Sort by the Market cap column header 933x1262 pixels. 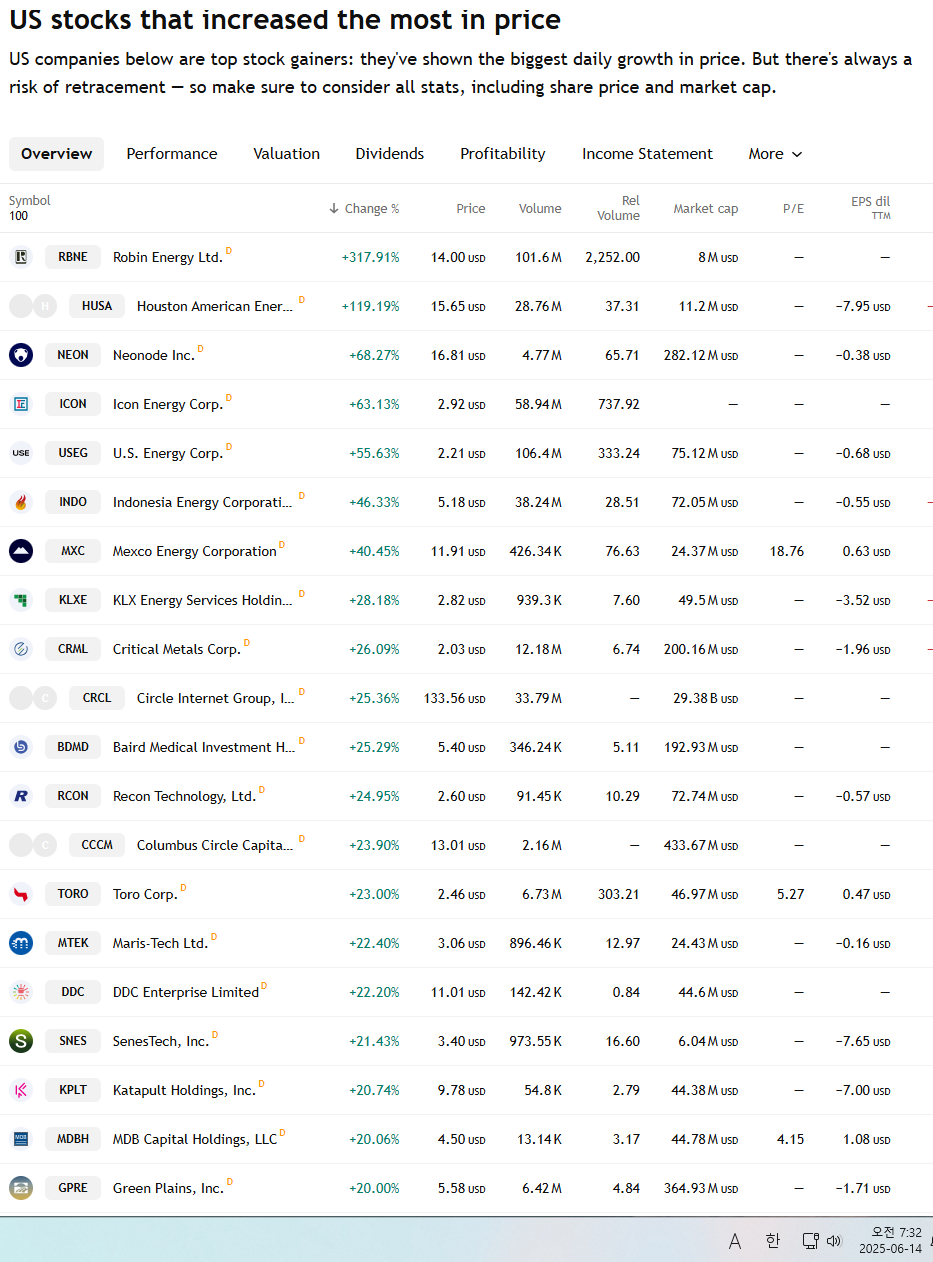706,208
